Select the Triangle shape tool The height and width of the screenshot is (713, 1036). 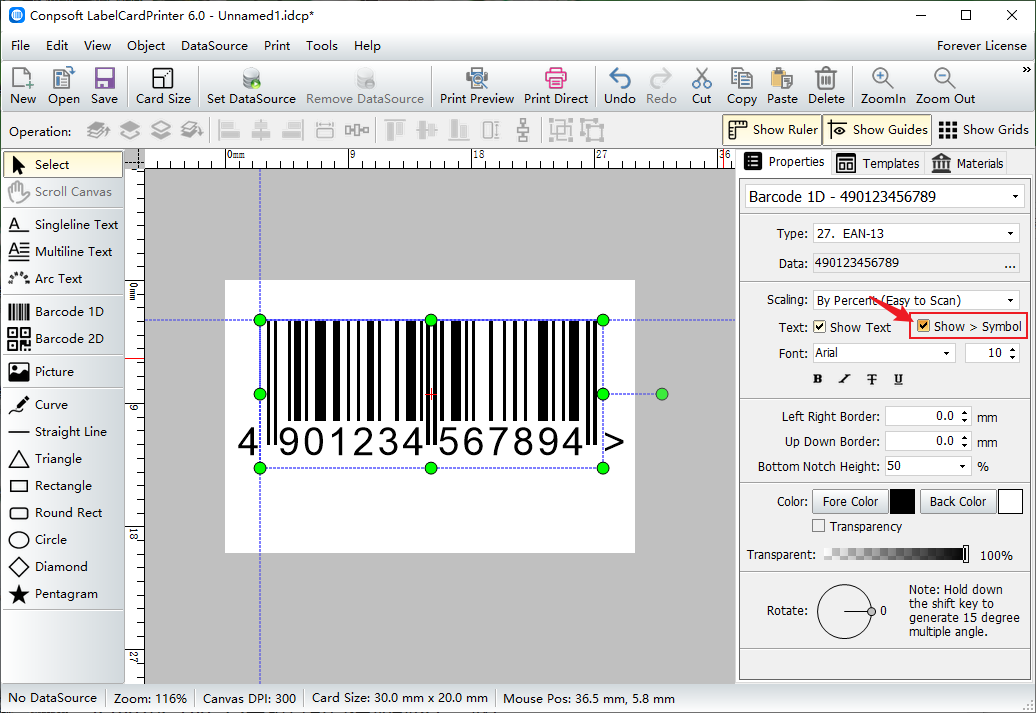click(x=63, y=459)
